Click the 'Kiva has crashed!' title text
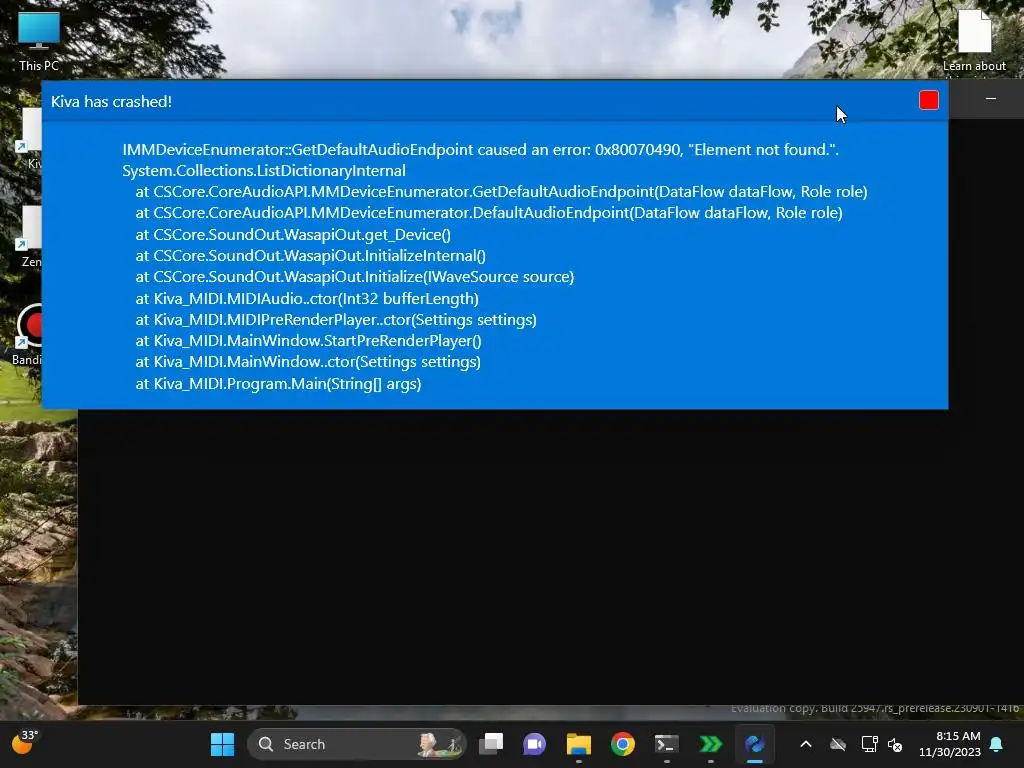The image size is (1024, 768). click(x=111, y=102)
